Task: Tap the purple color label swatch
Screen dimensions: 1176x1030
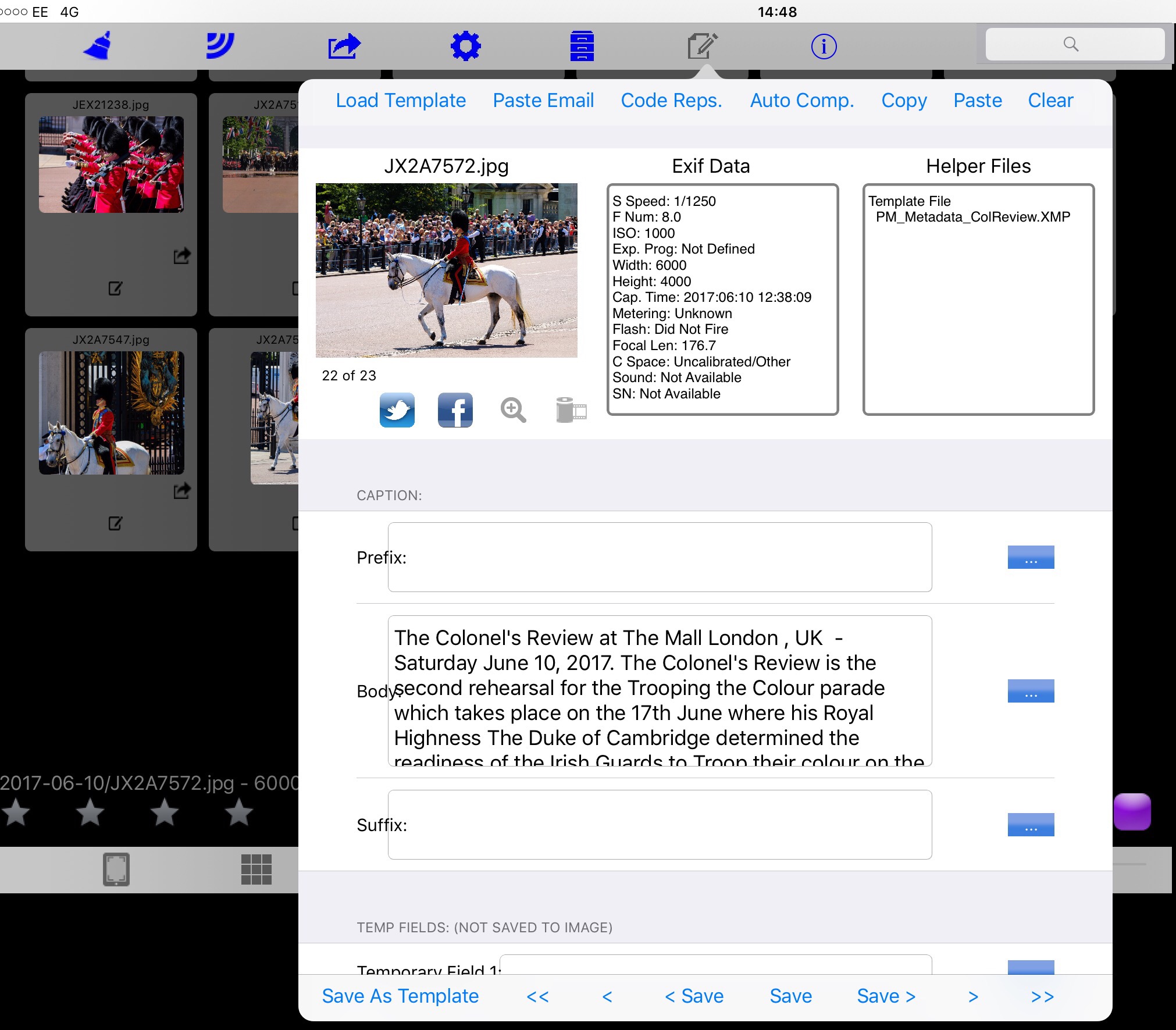Action: pos(1132,811)
